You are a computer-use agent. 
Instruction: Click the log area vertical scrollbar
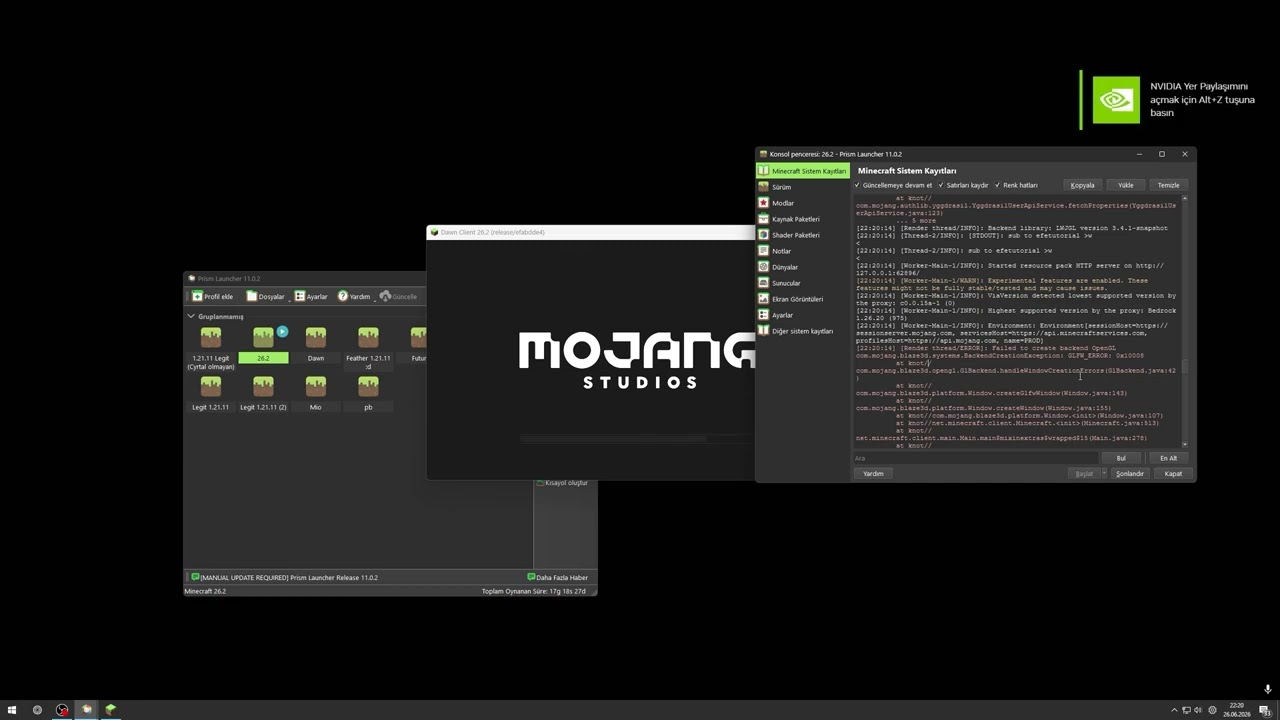click(x=1185, y=320)
